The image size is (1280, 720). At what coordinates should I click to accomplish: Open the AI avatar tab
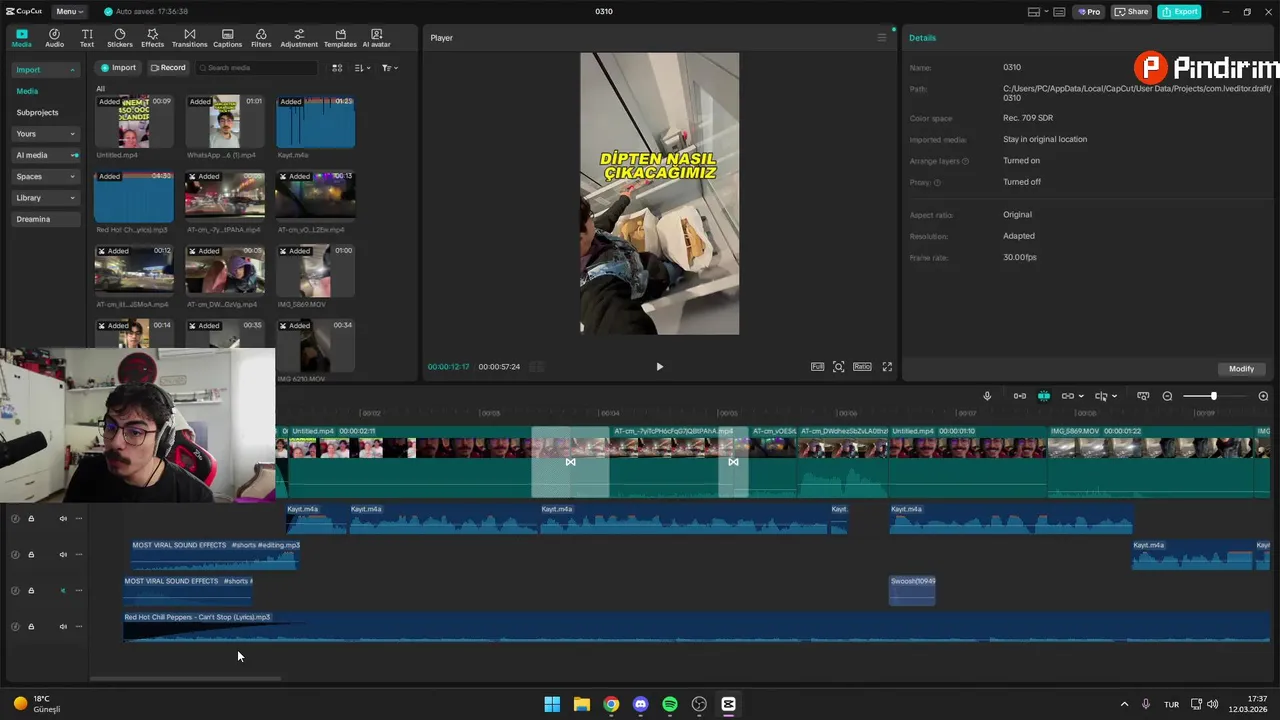(x=376, y=38)
